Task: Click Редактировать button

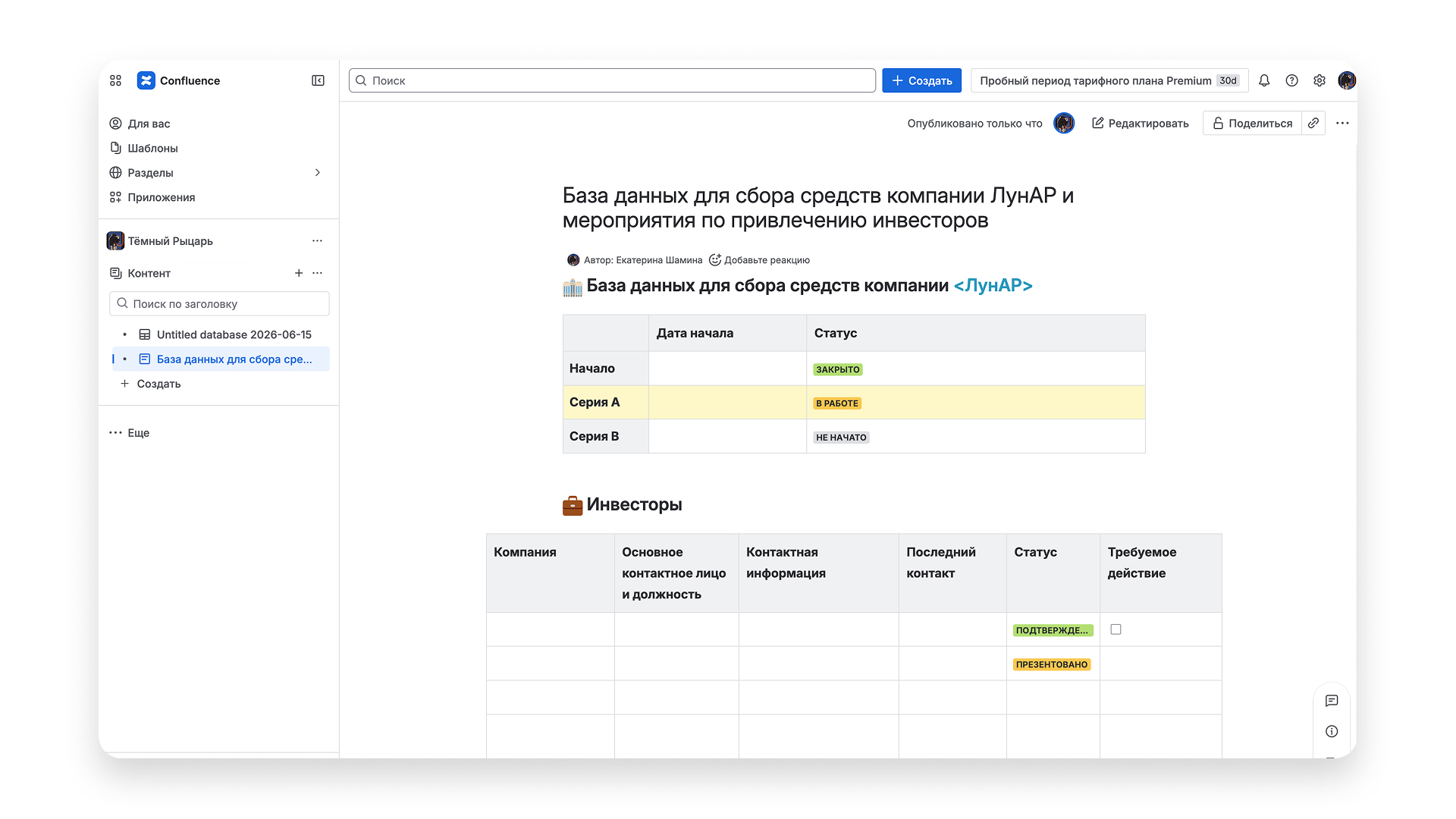Action: coord(1140,123)
